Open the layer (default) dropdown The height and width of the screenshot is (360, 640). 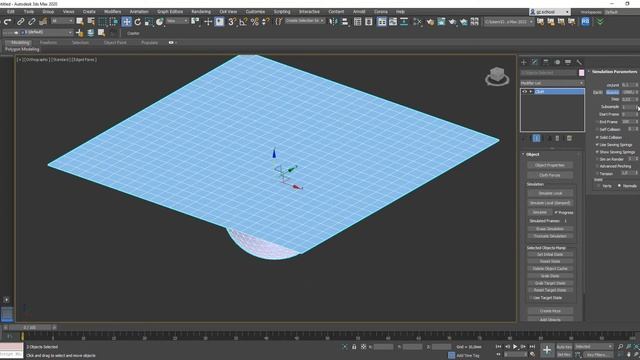coord(38,32)
